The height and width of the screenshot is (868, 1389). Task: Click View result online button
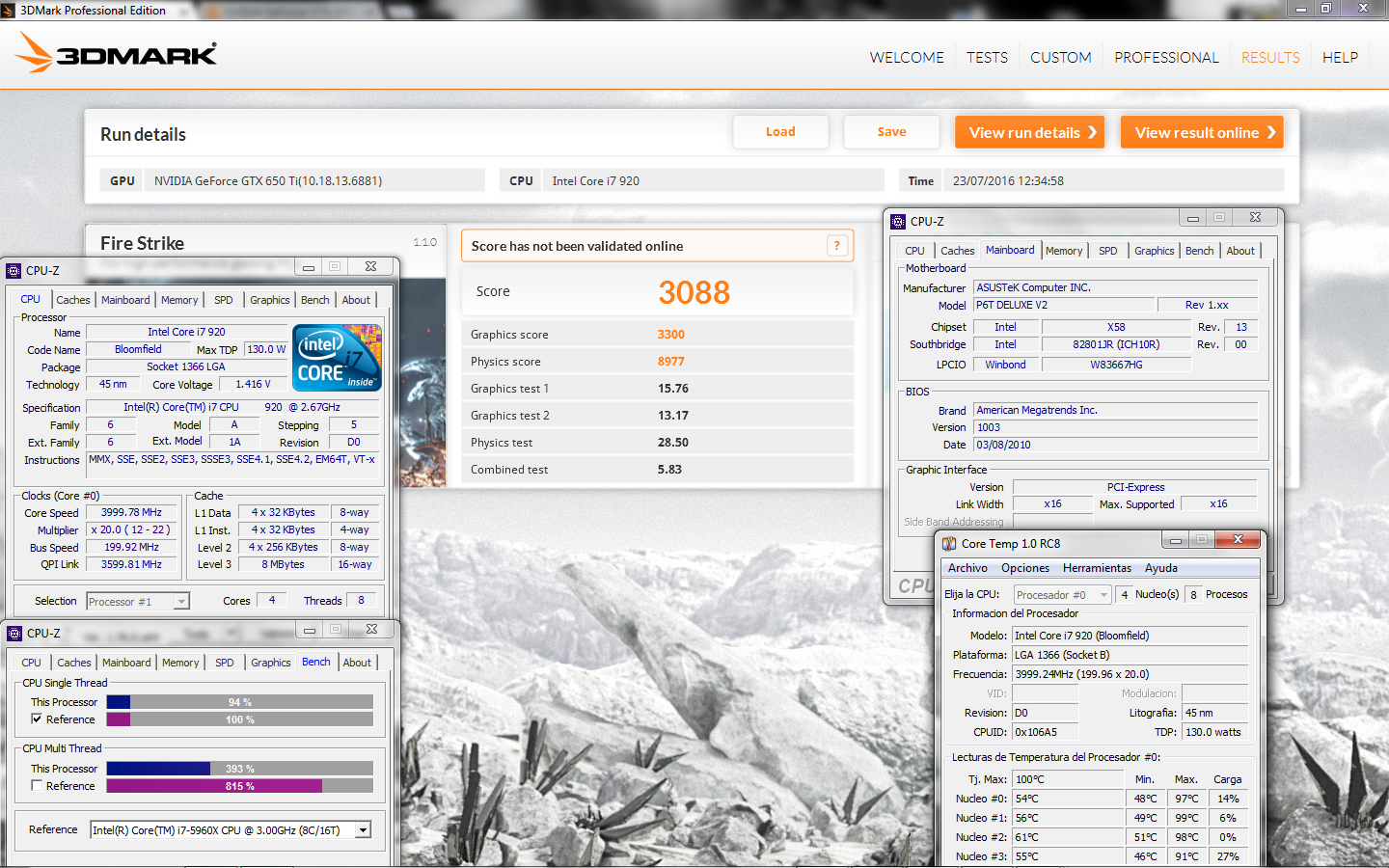[x=1203, y=132]
